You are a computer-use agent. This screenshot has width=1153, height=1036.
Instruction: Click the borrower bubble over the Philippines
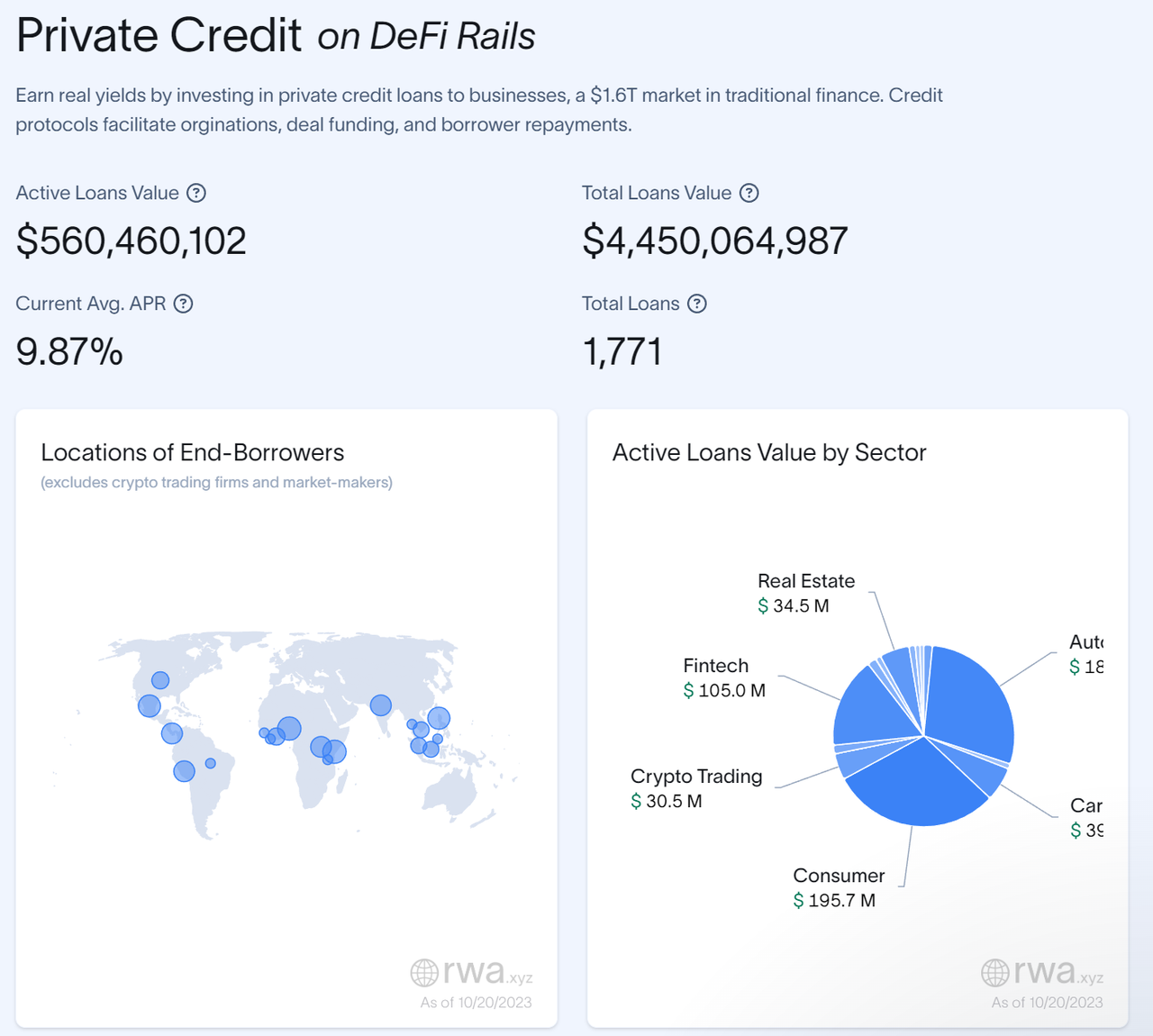click(x=439, y=718)
